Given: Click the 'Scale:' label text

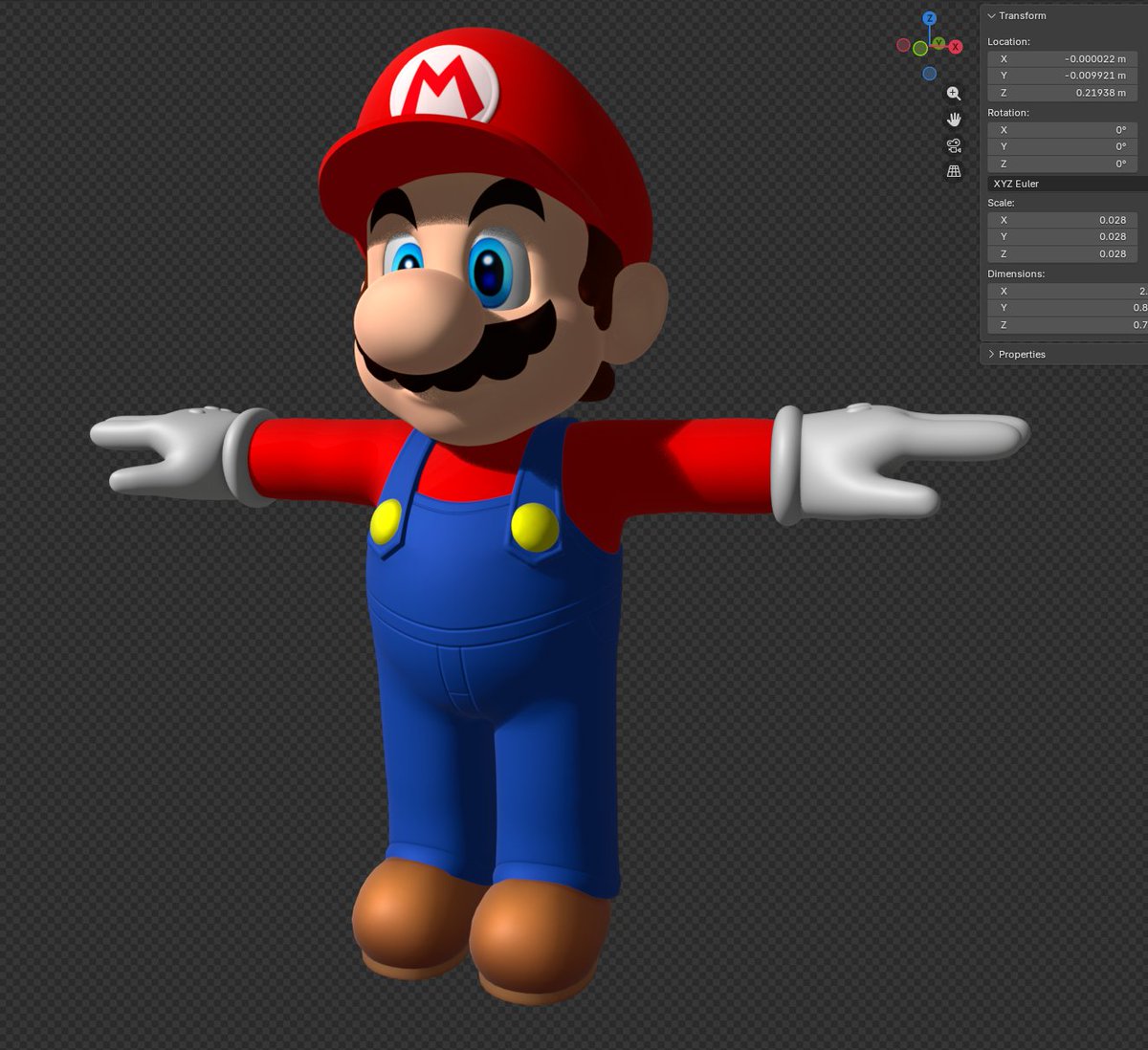Looking at the screenshot, I should [x=1001, y=203].
